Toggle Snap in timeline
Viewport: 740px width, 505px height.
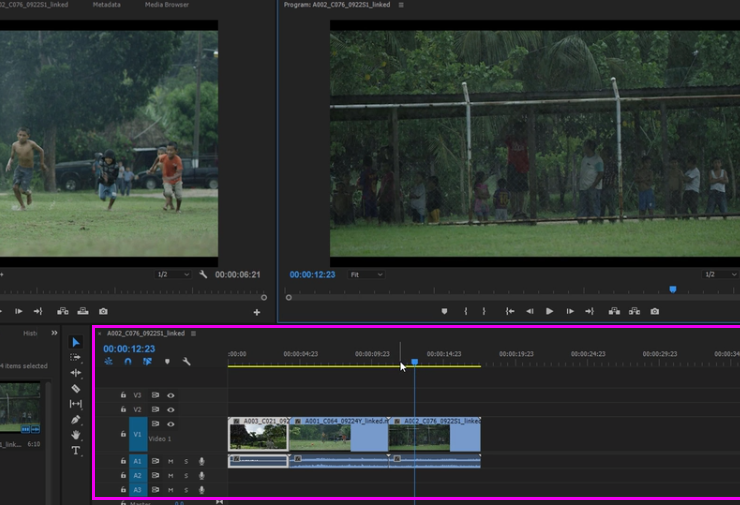tap(128, 362)
